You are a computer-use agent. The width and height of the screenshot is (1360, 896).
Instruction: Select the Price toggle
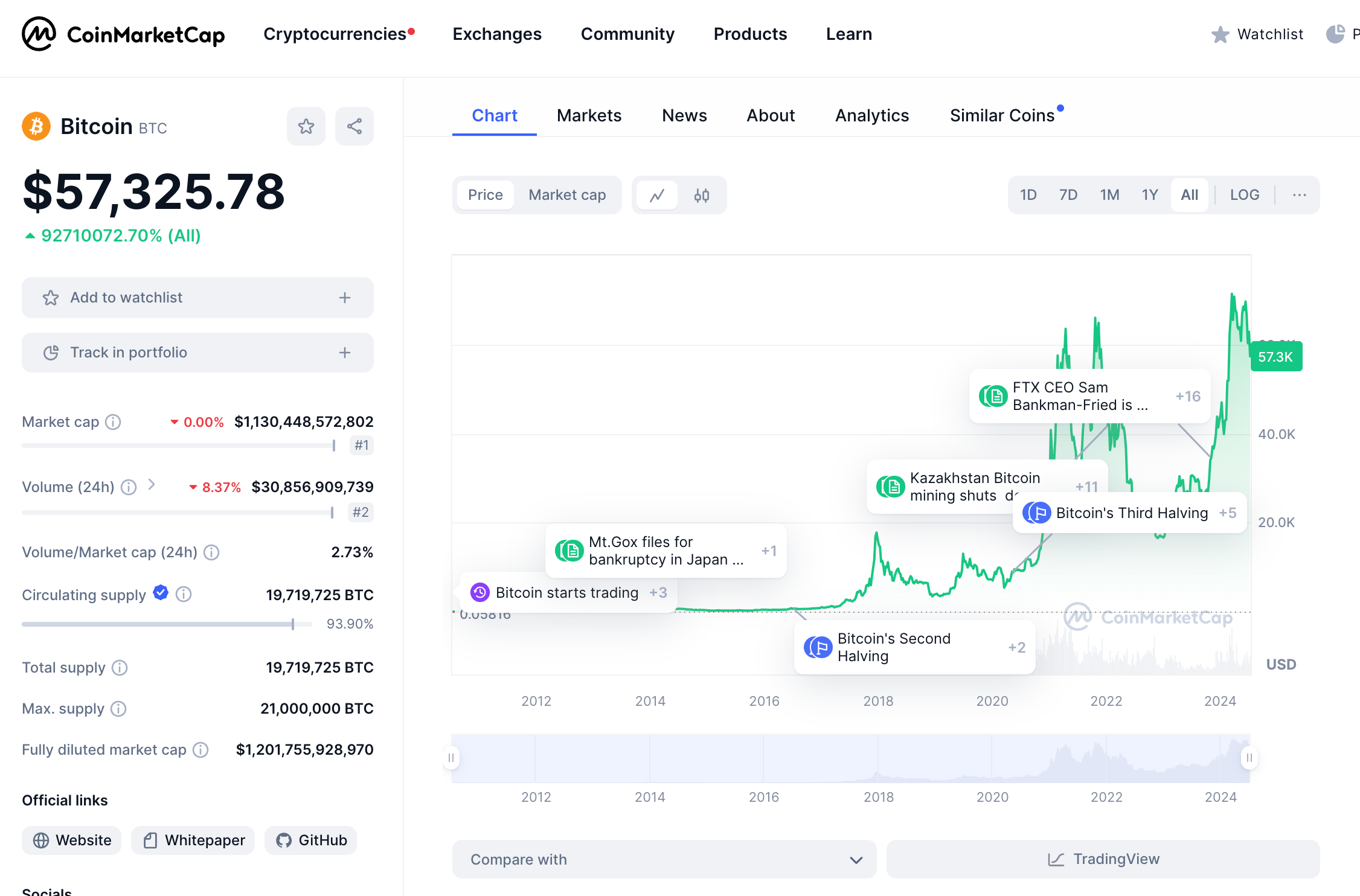[x=486, y=195]
